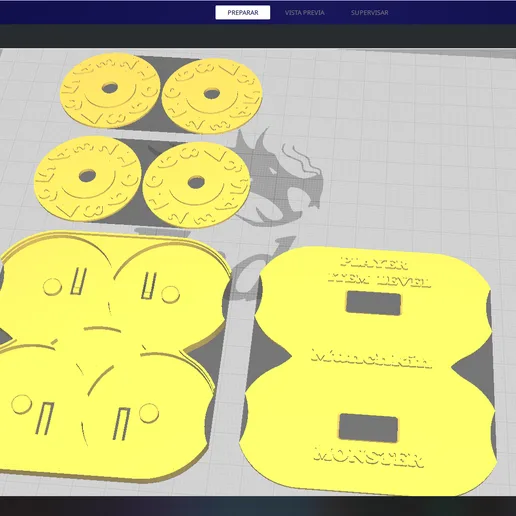Select the top-left numbered dial disk model

(x=110, y=90)
